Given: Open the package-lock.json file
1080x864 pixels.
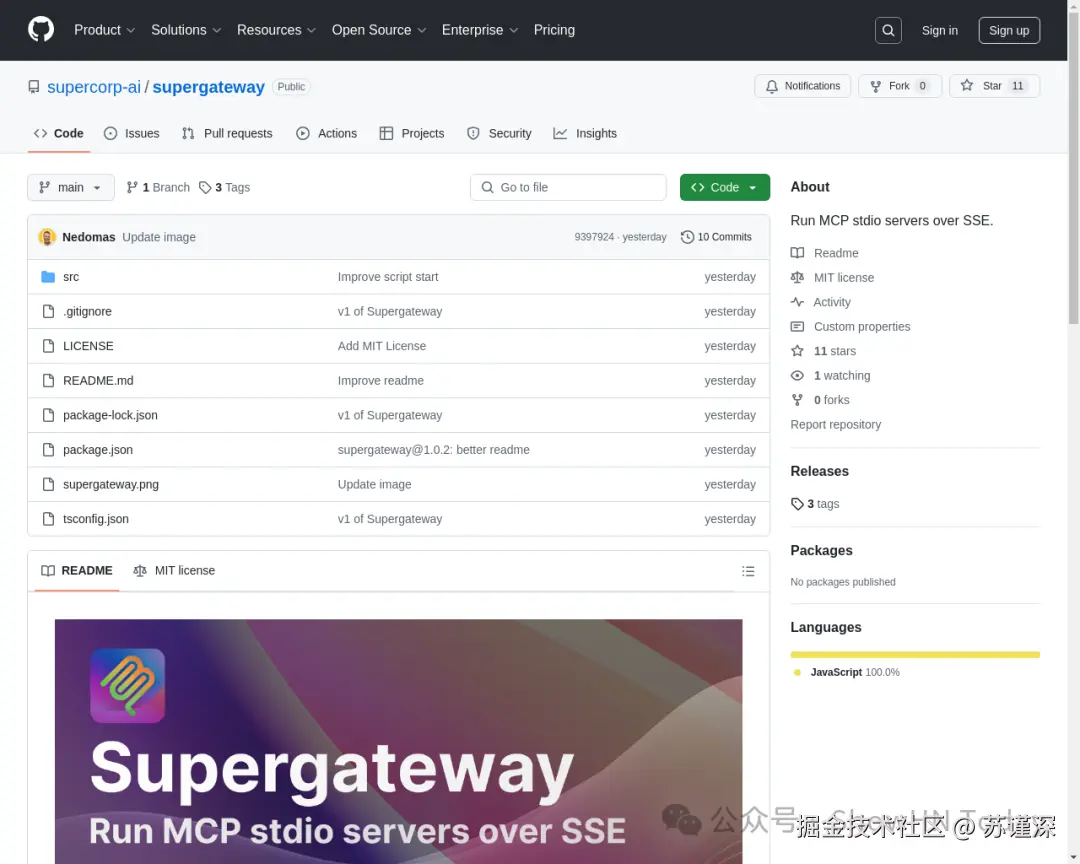Looking at the screenshot, I should [110, 415].
